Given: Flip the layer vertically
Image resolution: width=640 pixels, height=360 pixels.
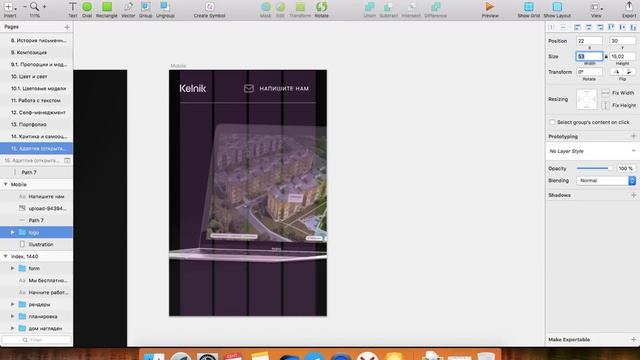Looking at the screenshot, I should 629,72.
